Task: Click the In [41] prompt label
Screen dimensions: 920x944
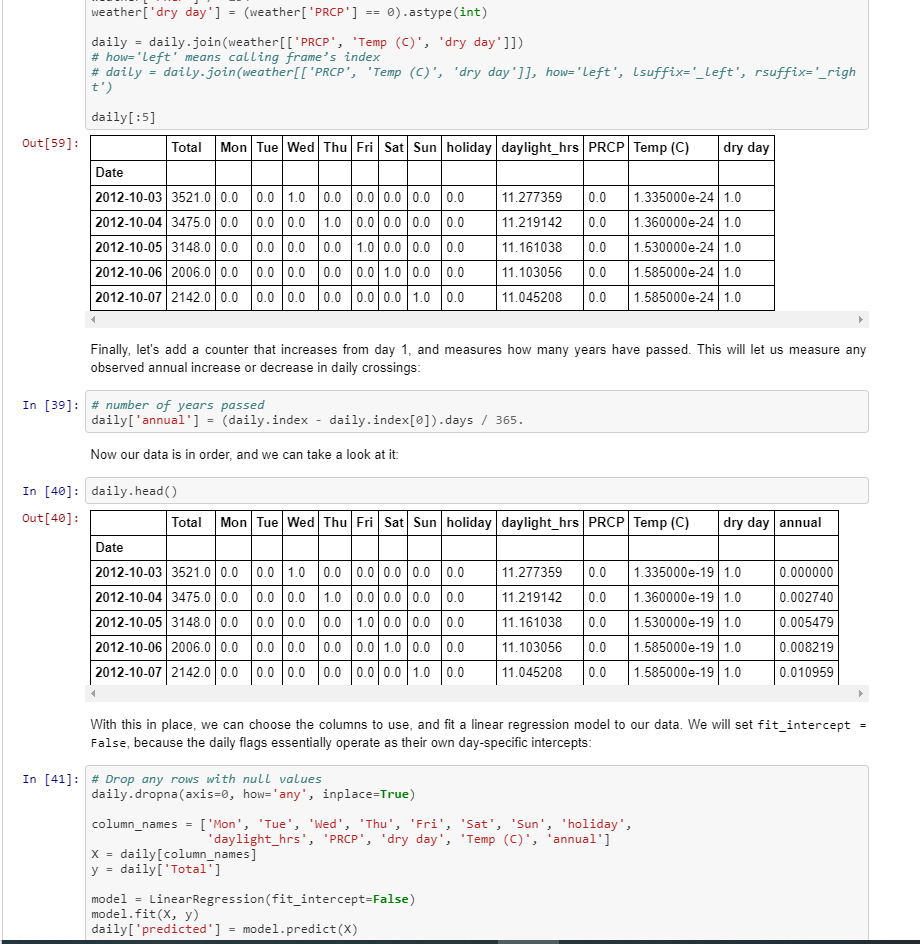Action: (x=51, y=779)
